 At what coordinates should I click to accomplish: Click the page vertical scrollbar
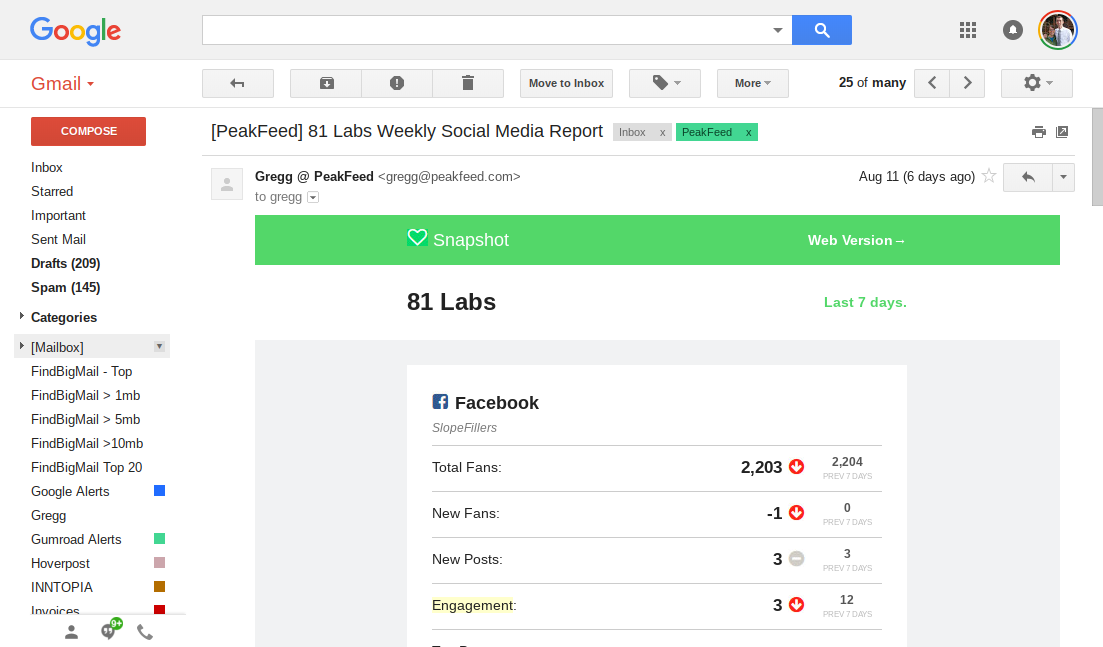pos(1097,157)
